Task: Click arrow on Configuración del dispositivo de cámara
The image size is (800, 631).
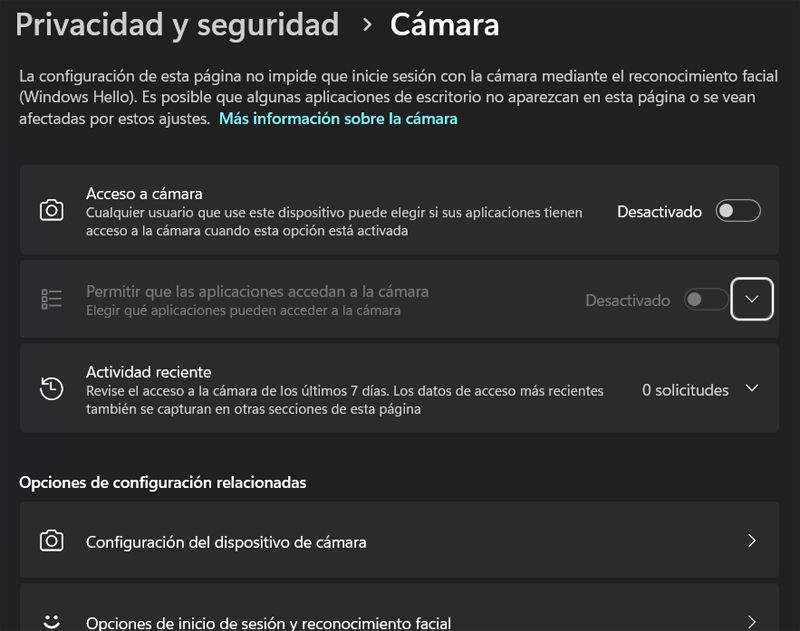Action: click(x=752, y=541)
